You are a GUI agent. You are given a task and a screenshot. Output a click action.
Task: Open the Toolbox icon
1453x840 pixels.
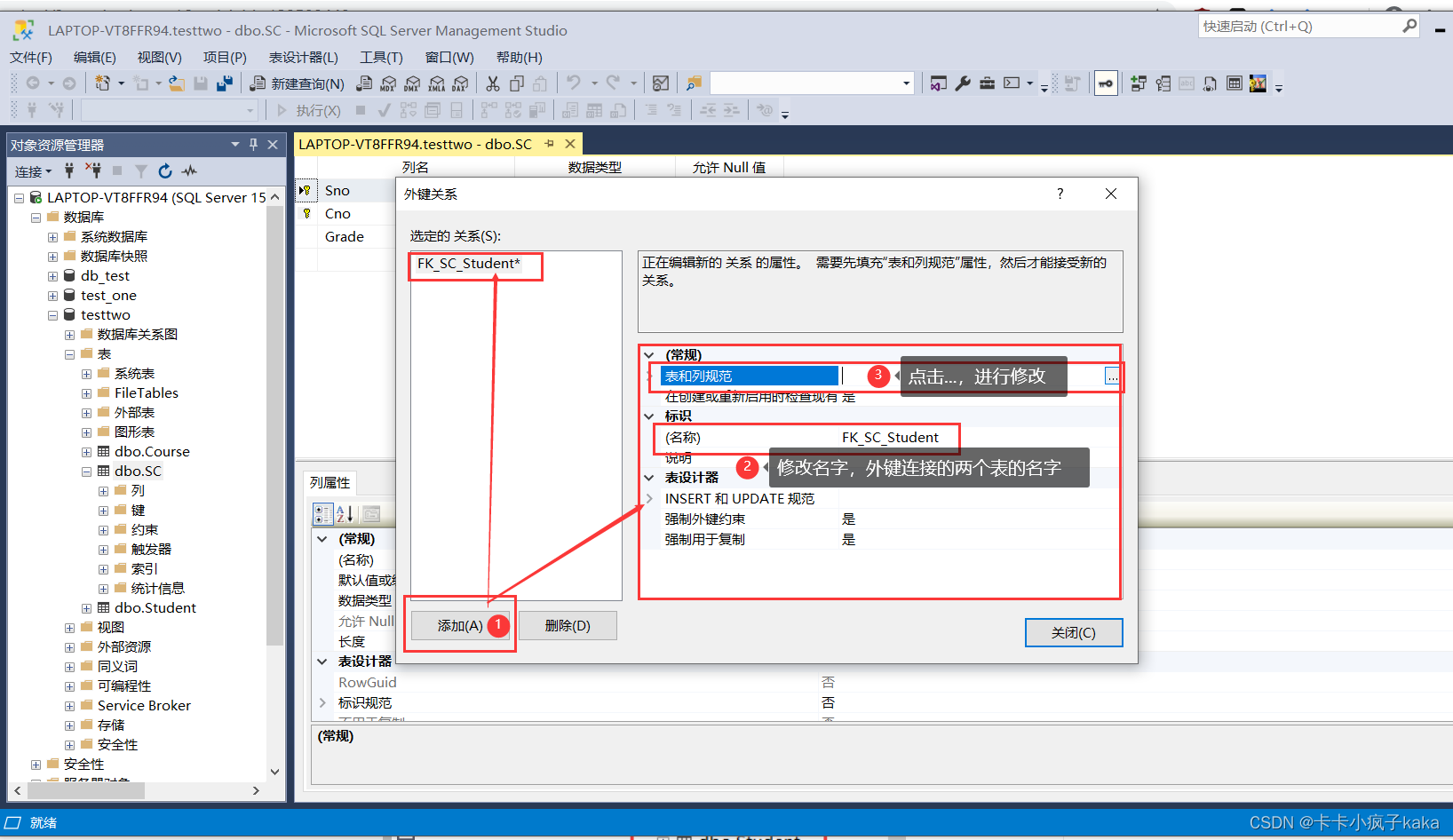pos(987,83)
